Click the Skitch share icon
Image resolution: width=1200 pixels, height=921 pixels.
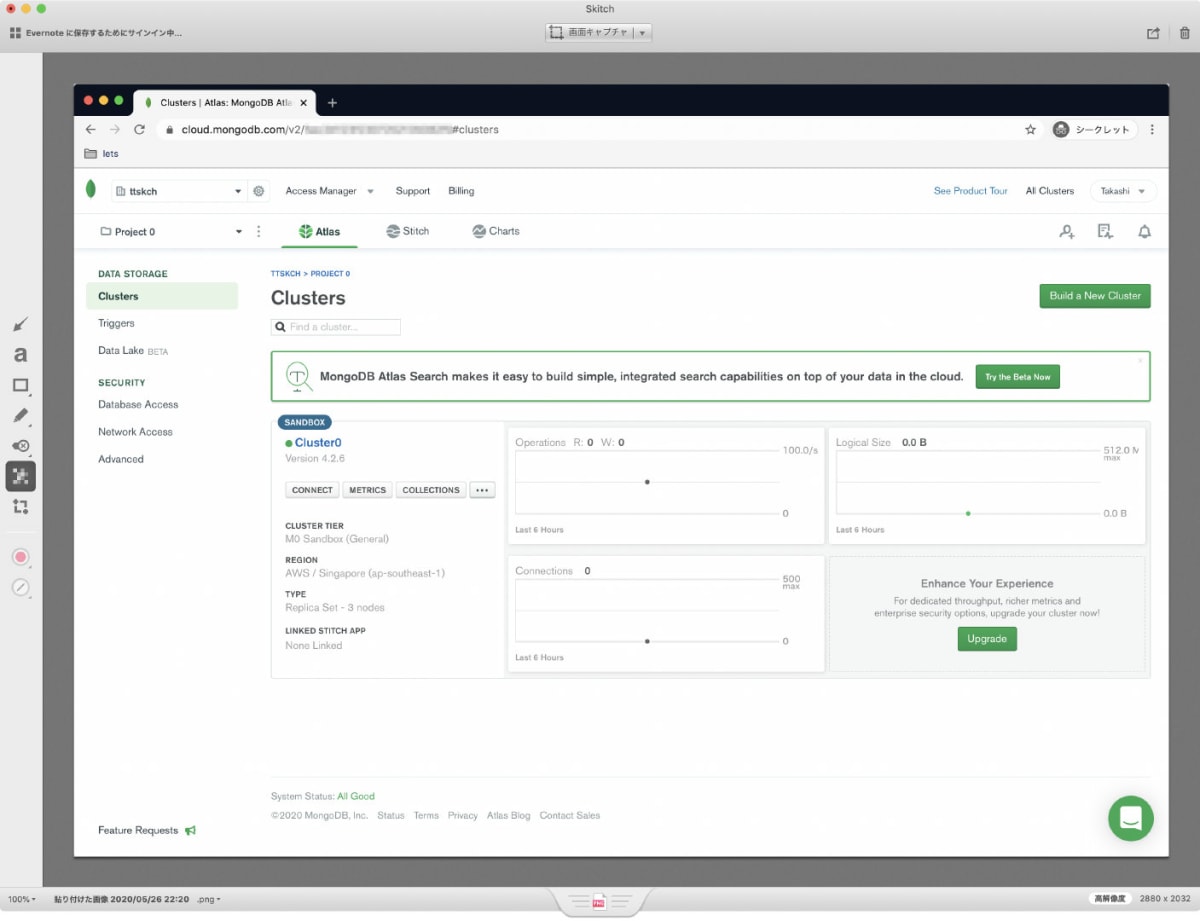[x=1153, y=32]
